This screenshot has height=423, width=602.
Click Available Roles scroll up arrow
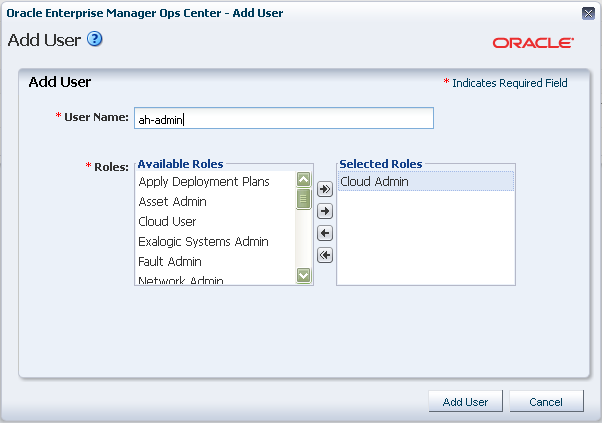pos(304,179)
